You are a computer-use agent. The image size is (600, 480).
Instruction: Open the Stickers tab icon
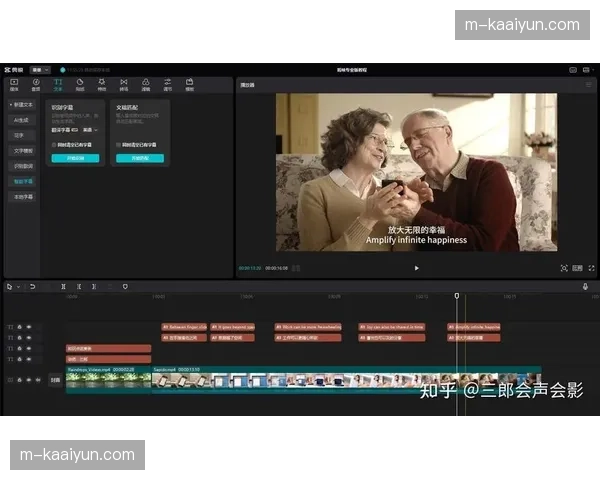(80, 84)
